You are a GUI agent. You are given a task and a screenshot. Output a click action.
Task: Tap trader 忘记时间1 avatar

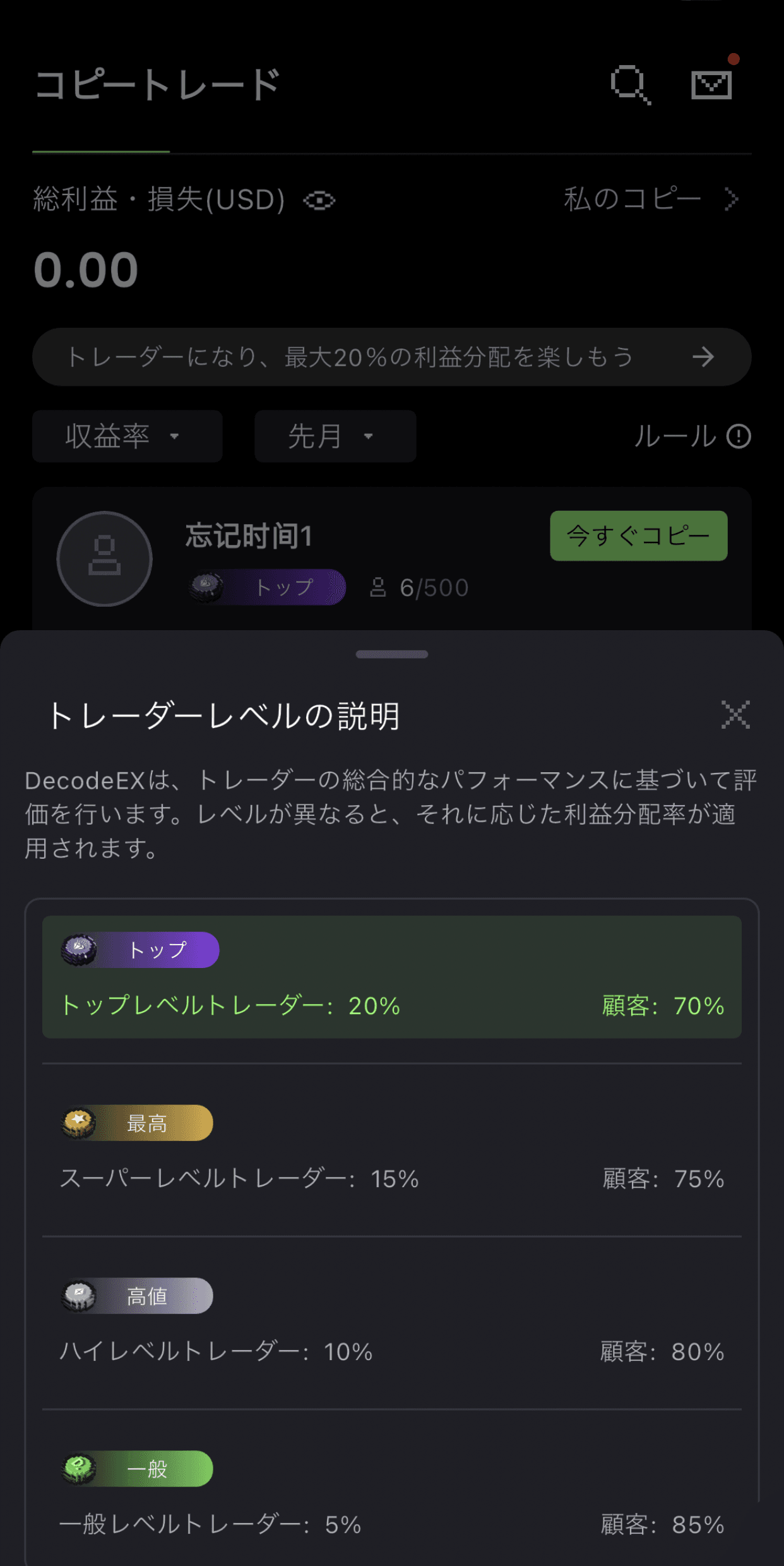coord(105,559)
